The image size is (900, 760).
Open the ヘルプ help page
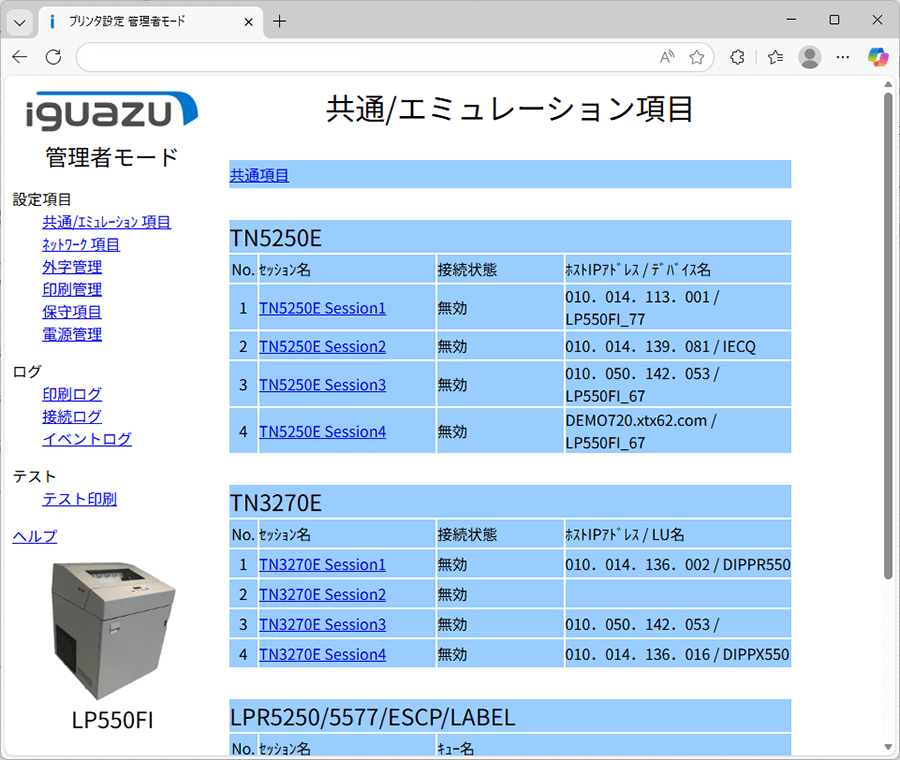[34, 536]
